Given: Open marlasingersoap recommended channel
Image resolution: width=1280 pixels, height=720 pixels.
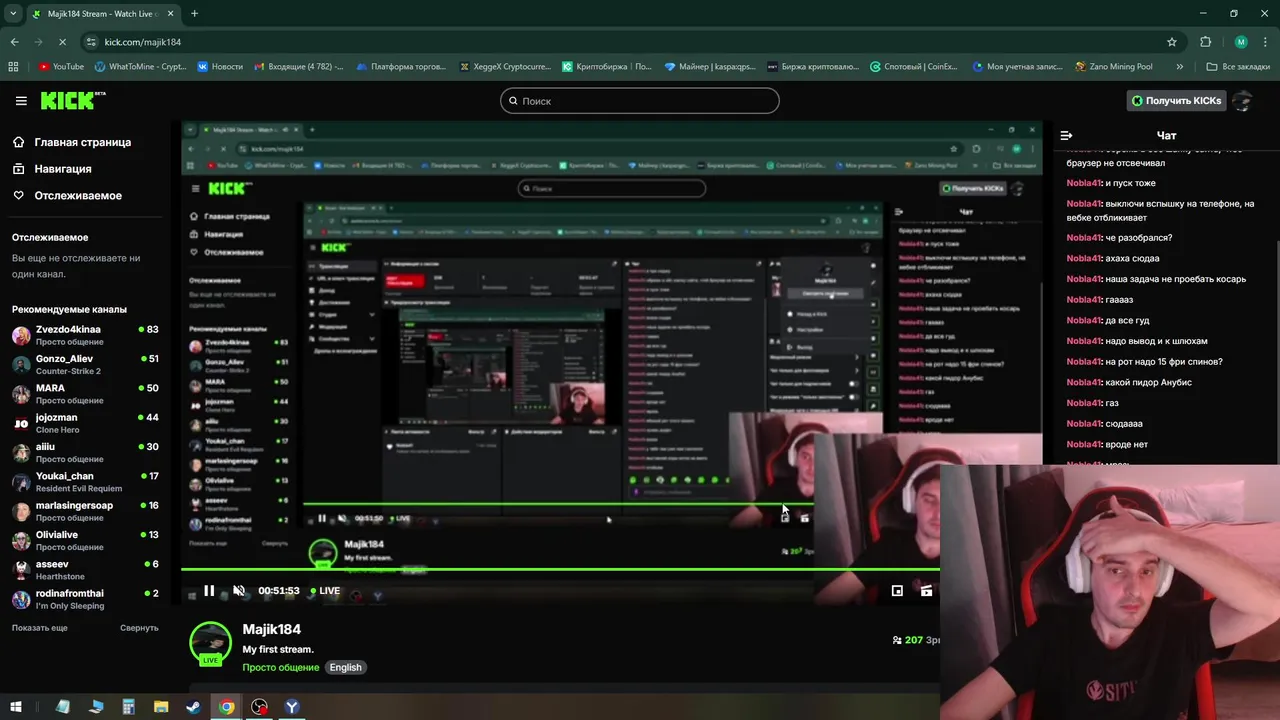Looking at the screenshot, I should pyautogui.click(x=85, y=511).
